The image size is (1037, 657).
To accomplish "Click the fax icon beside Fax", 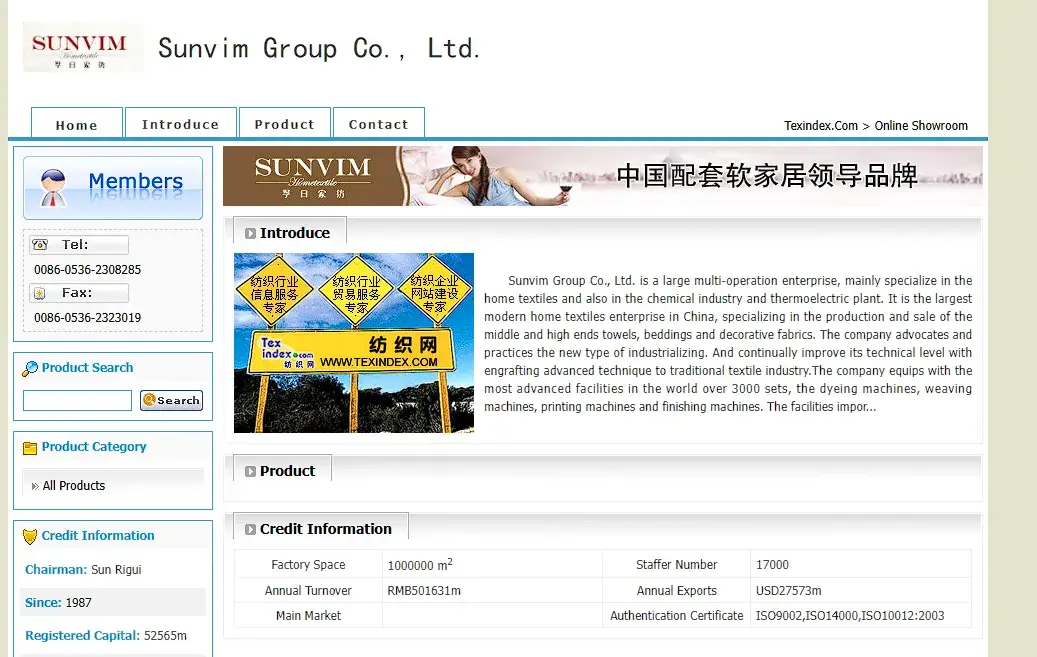I will [40, 293].
